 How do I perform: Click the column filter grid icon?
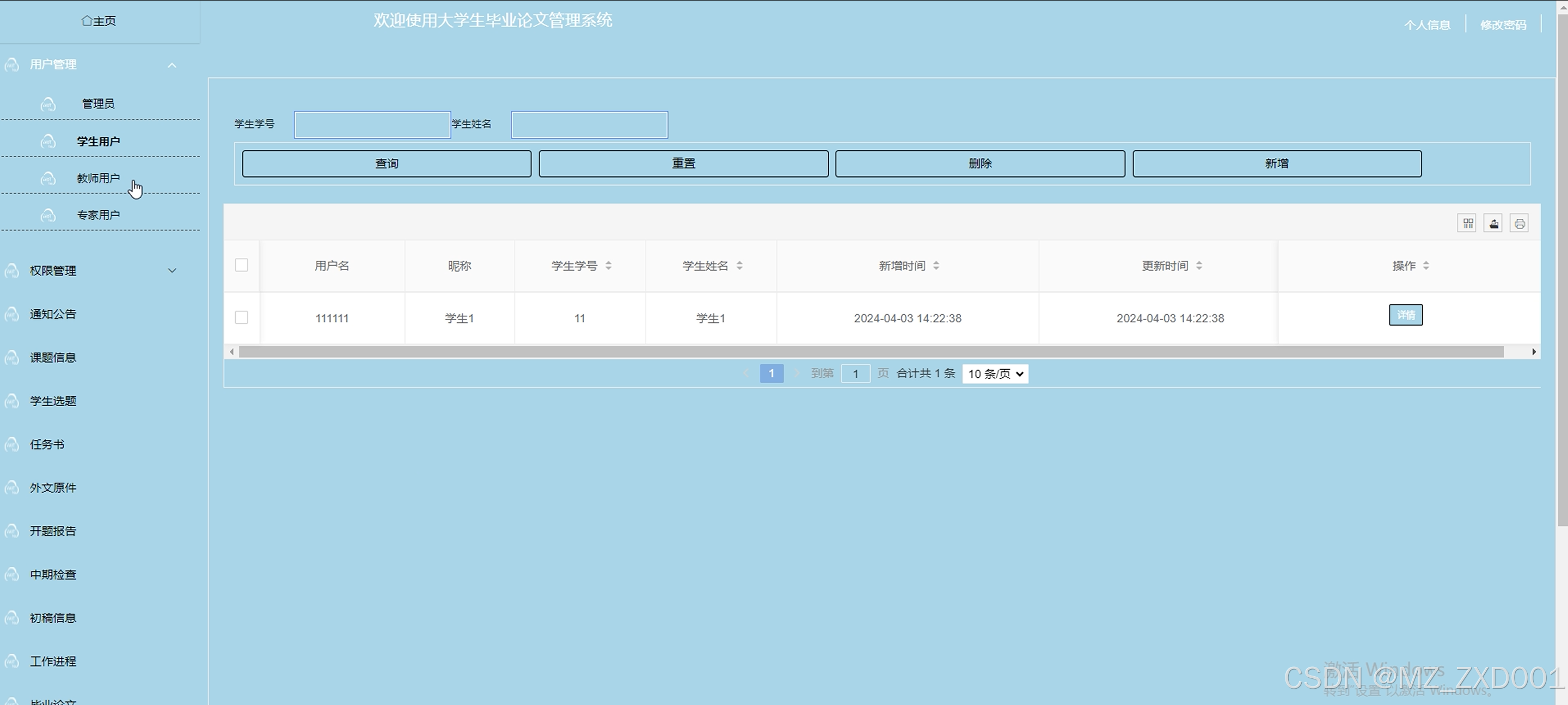pyautogui.click(x=1468, y=223)
